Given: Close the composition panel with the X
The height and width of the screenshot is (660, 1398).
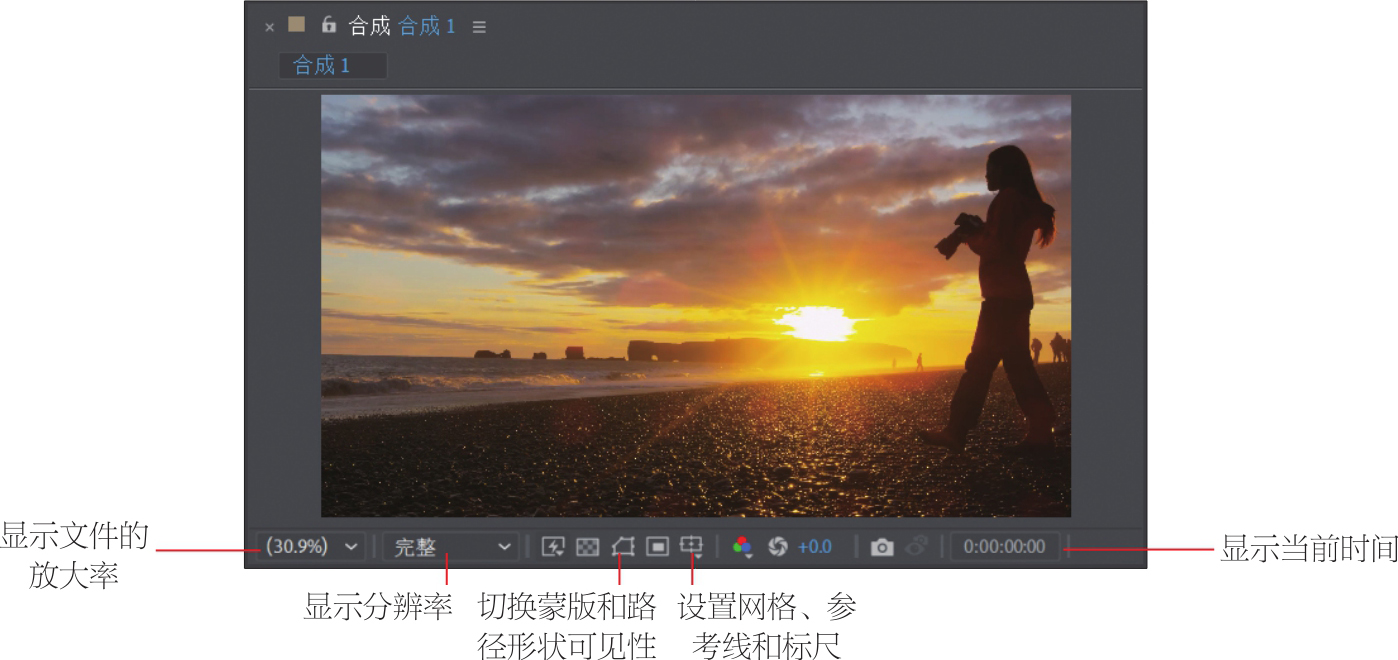Looking at the screenshot, I should (x=269, y=27).
